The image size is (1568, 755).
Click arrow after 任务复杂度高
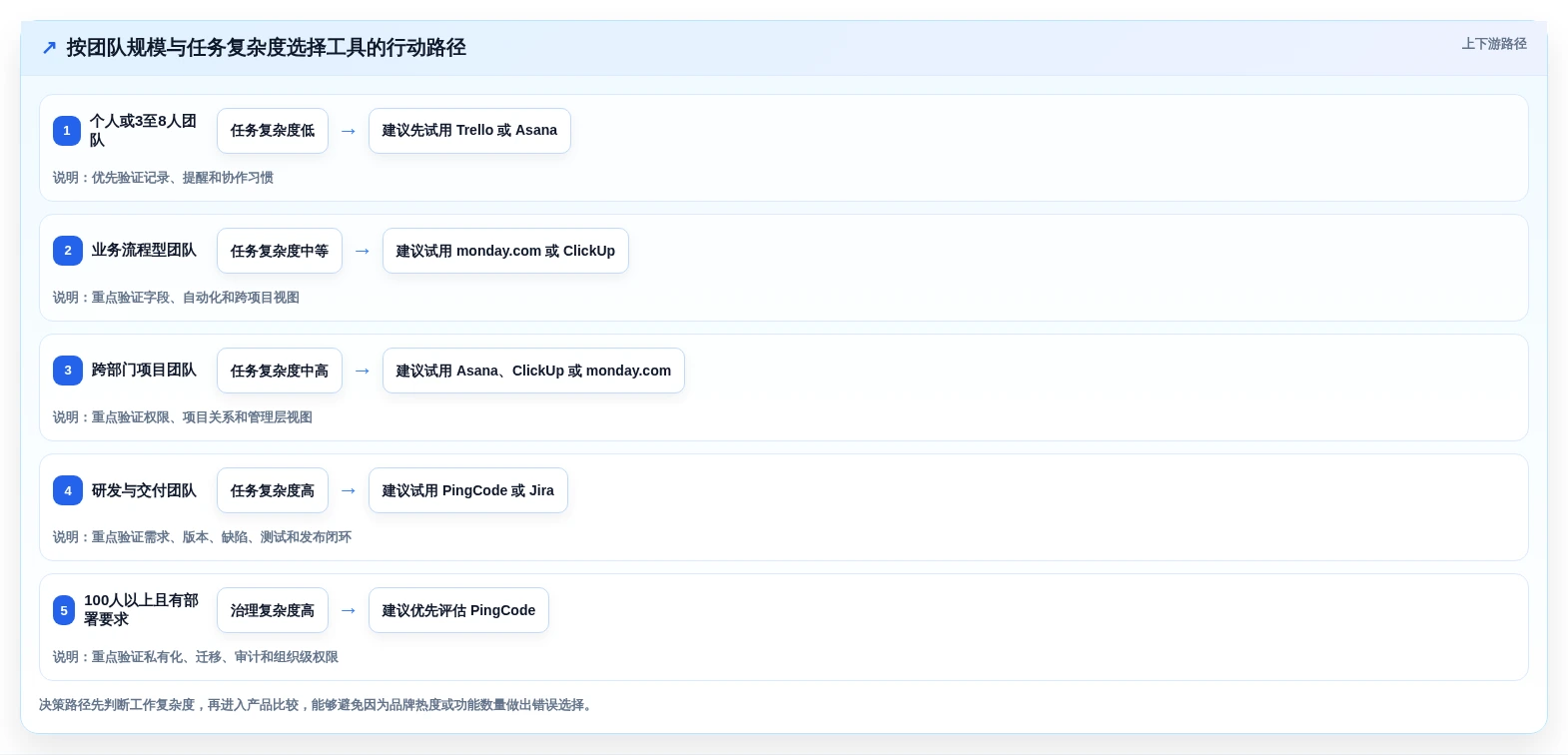click(x=349, y=490)
